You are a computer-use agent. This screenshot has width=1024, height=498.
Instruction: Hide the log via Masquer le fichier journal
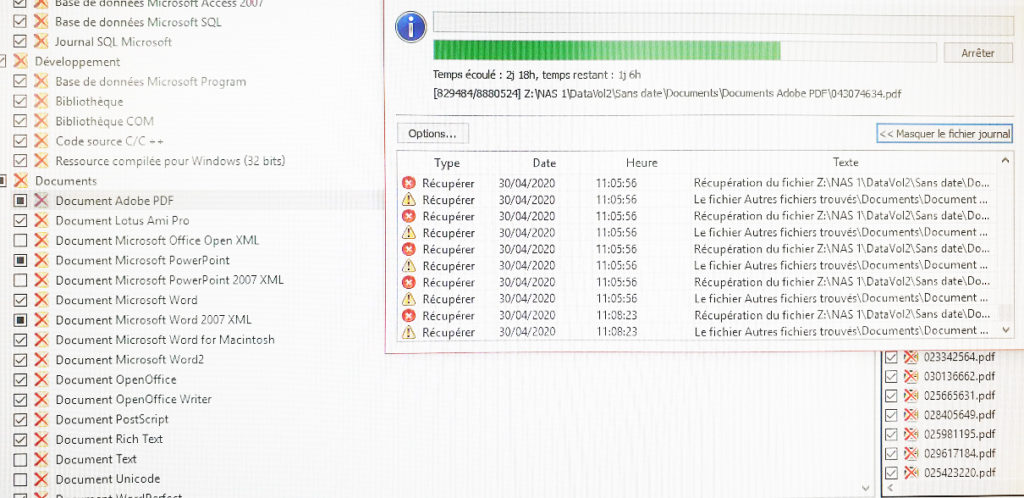click(944, 133)
